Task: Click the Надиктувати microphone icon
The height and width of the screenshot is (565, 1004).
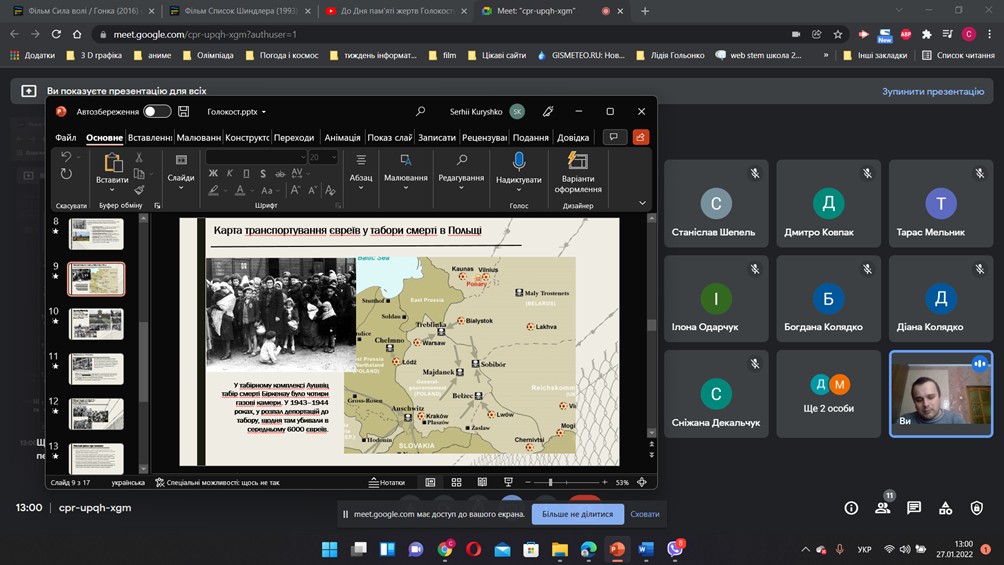Action: tap(519, 161)
